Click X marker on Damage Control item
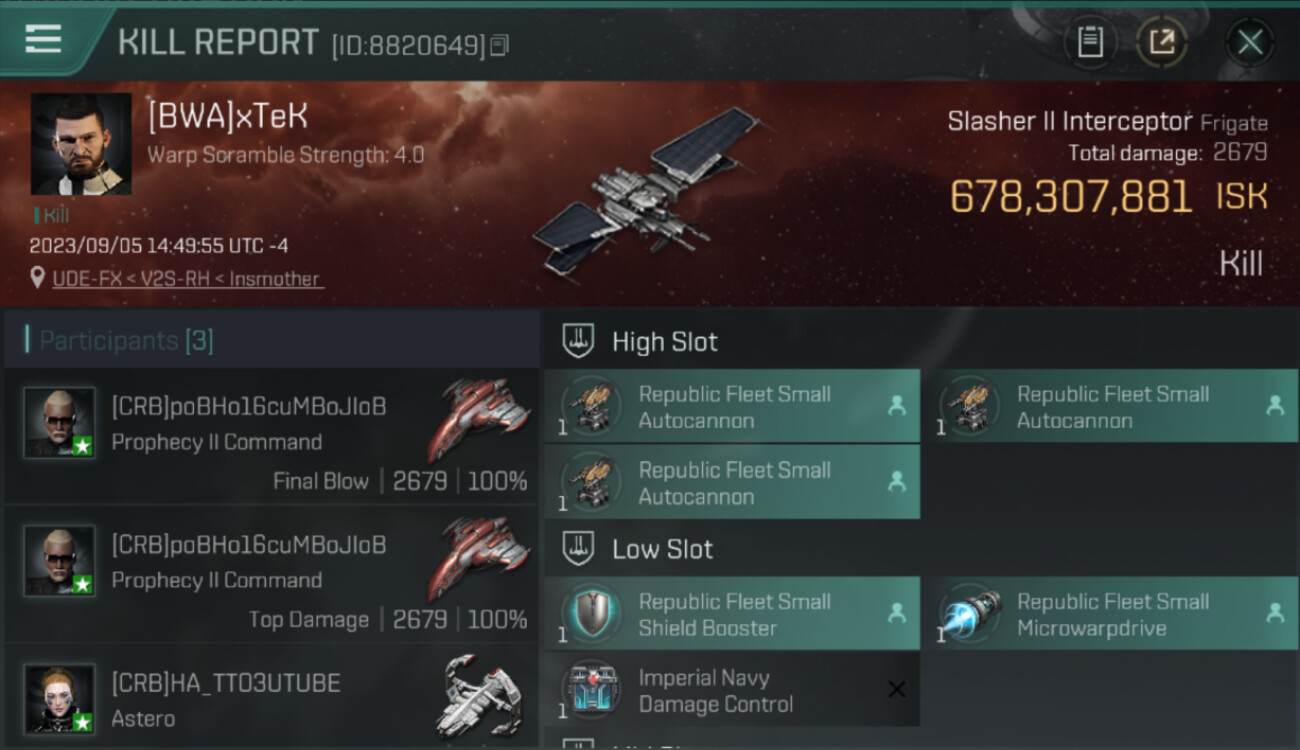The image size is (1300, 750). (x=897, y=689)
